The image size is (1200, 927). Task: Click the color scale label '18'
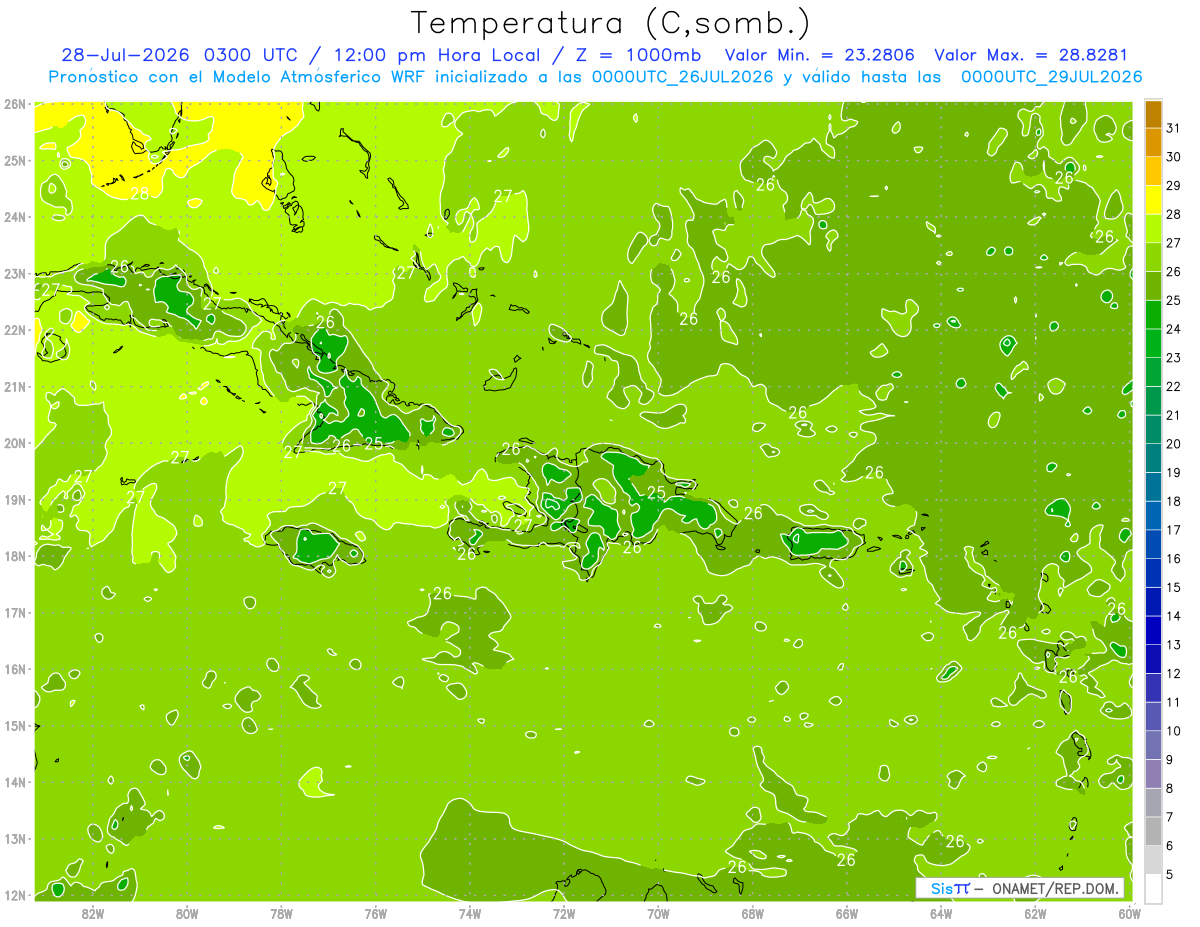1174,502
